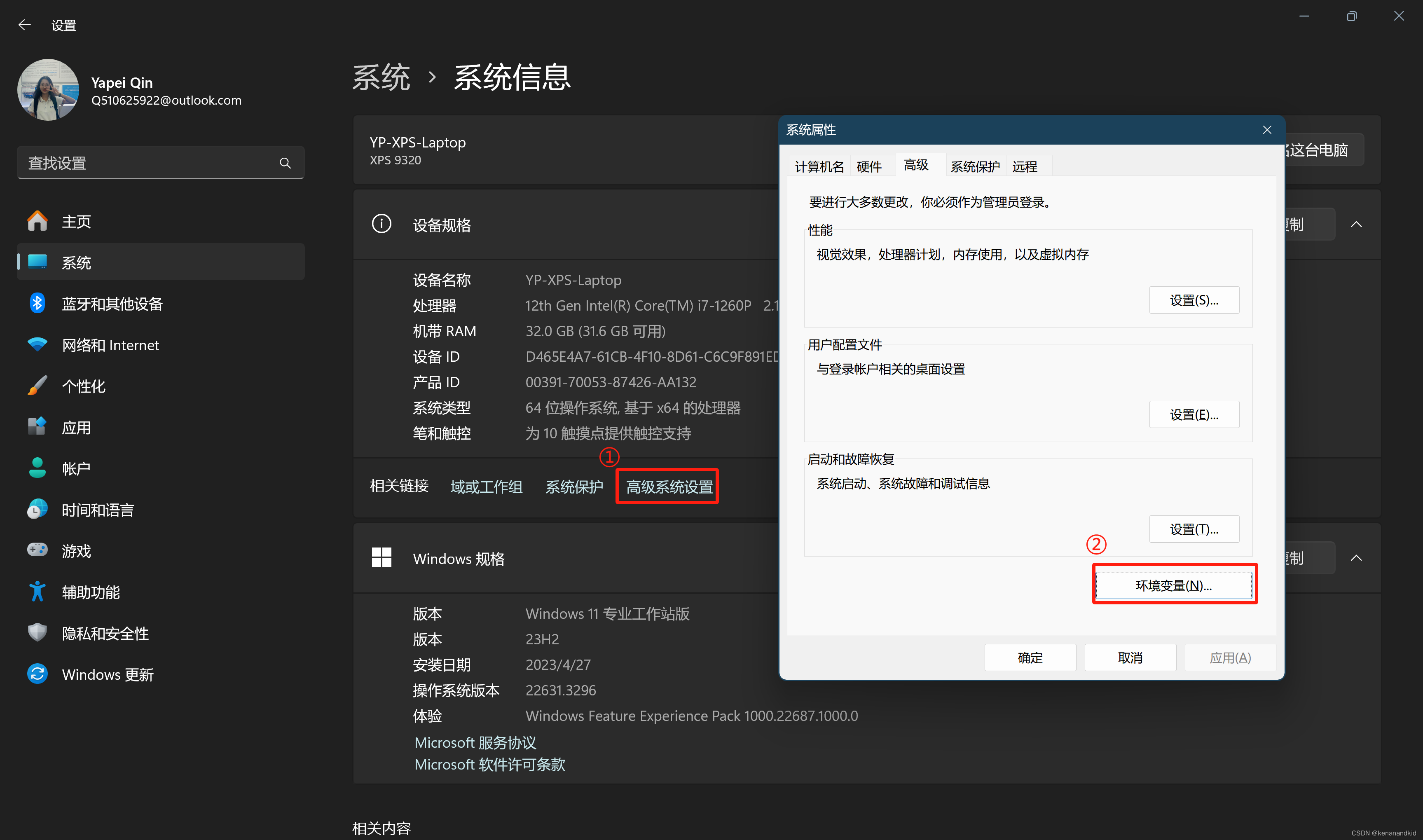This screenshot has width=1423, height=840.
Task: Open the 高级系统设置 link
Action: coord(669,487)
